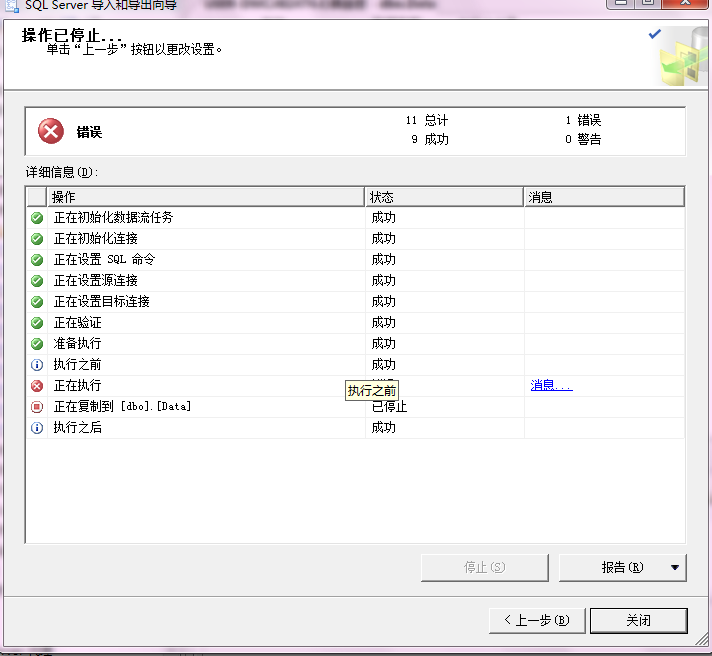Open the 消息... error message link

pos(551,386)
